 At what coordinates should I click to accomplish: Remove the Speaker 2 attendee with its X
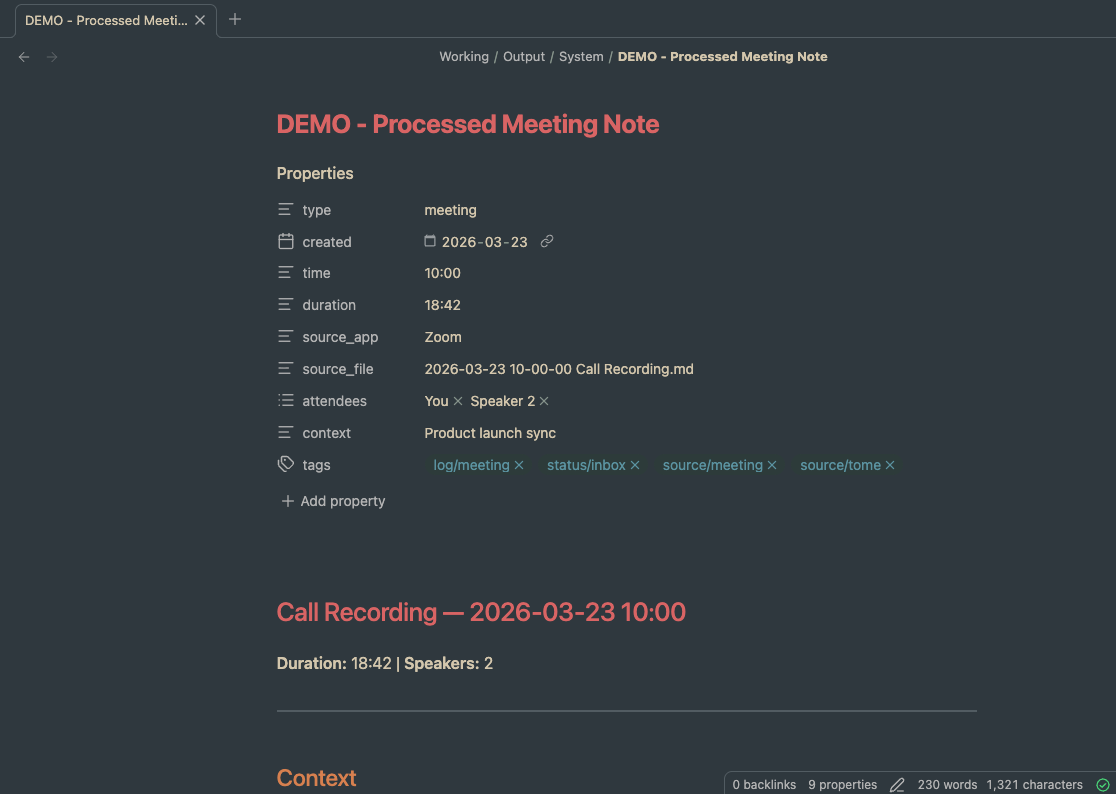tap(543, 400)
